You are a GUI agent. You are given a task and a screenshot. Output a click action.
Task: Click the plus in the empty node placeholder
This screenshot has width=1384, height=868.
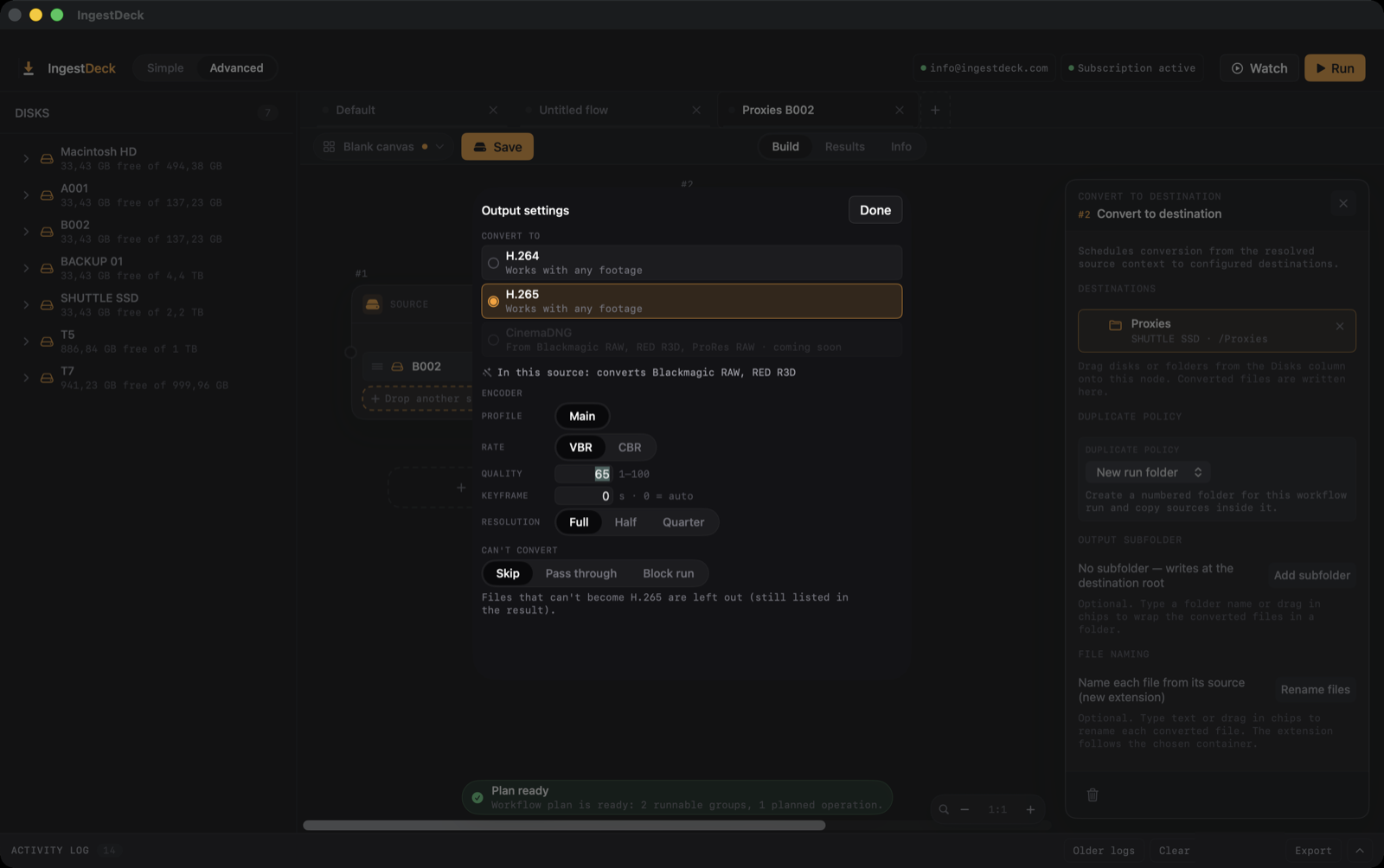pos(461,488)
